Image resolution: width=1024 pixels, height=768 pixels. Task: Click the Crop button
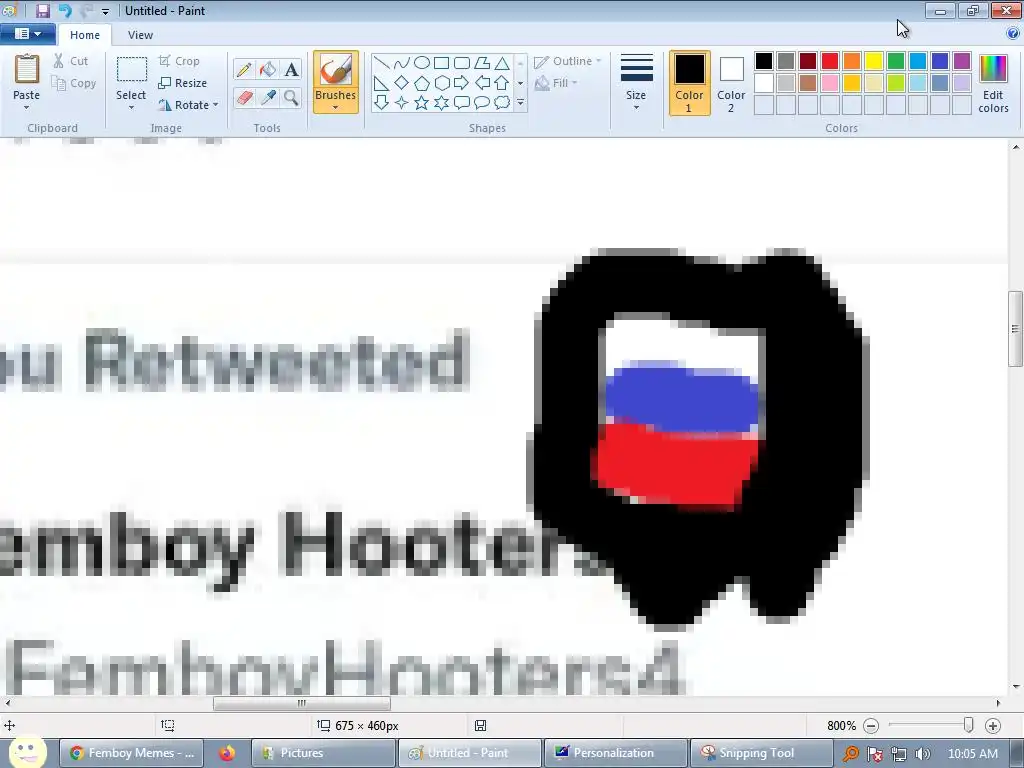(179, 61)
